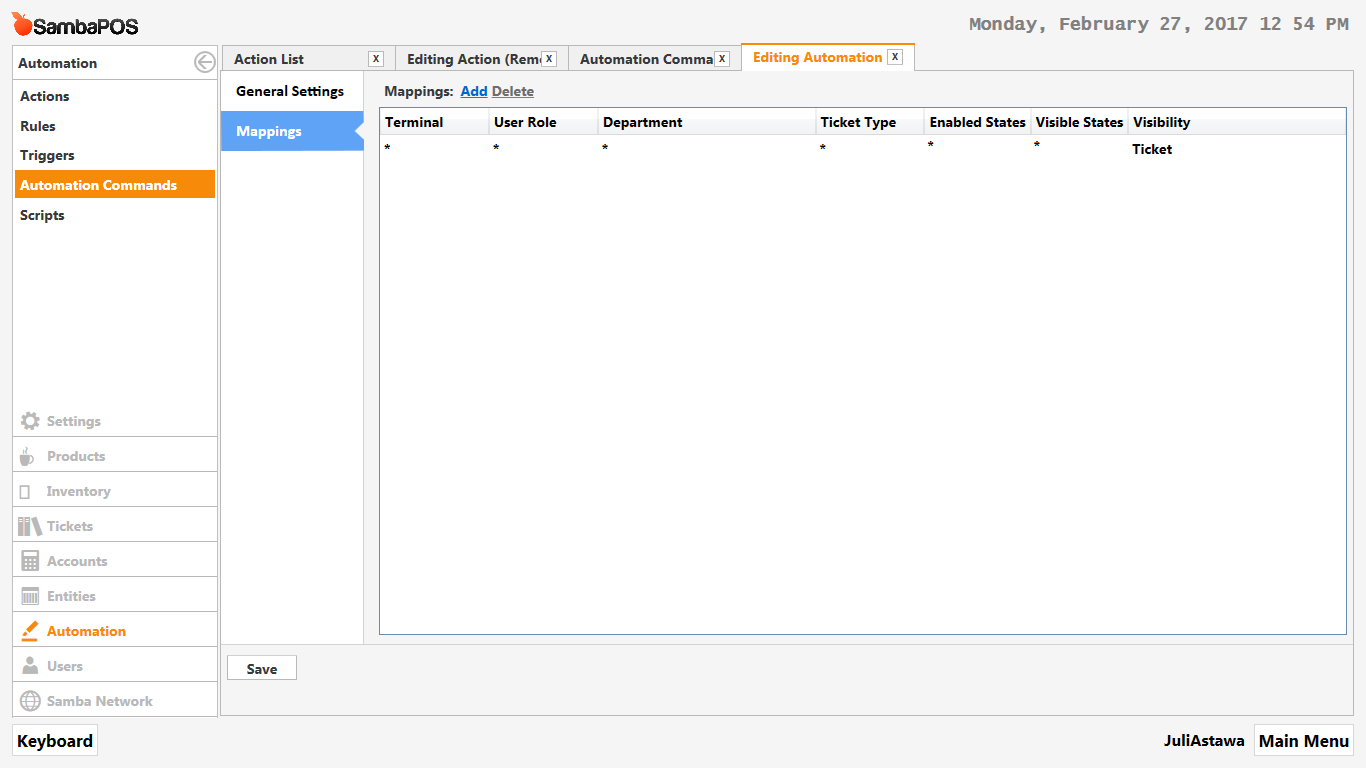Open Products via the cup icon

[x=28, y=456]
